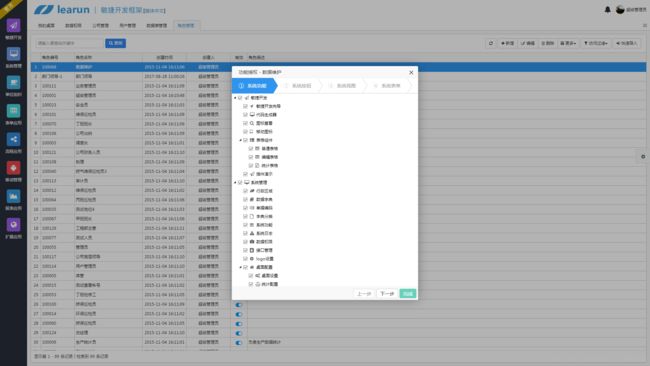This screenshot has height=366, width=650.
Task: Uncheck the 移动图标 checkbox
Action: click(245, 131)
